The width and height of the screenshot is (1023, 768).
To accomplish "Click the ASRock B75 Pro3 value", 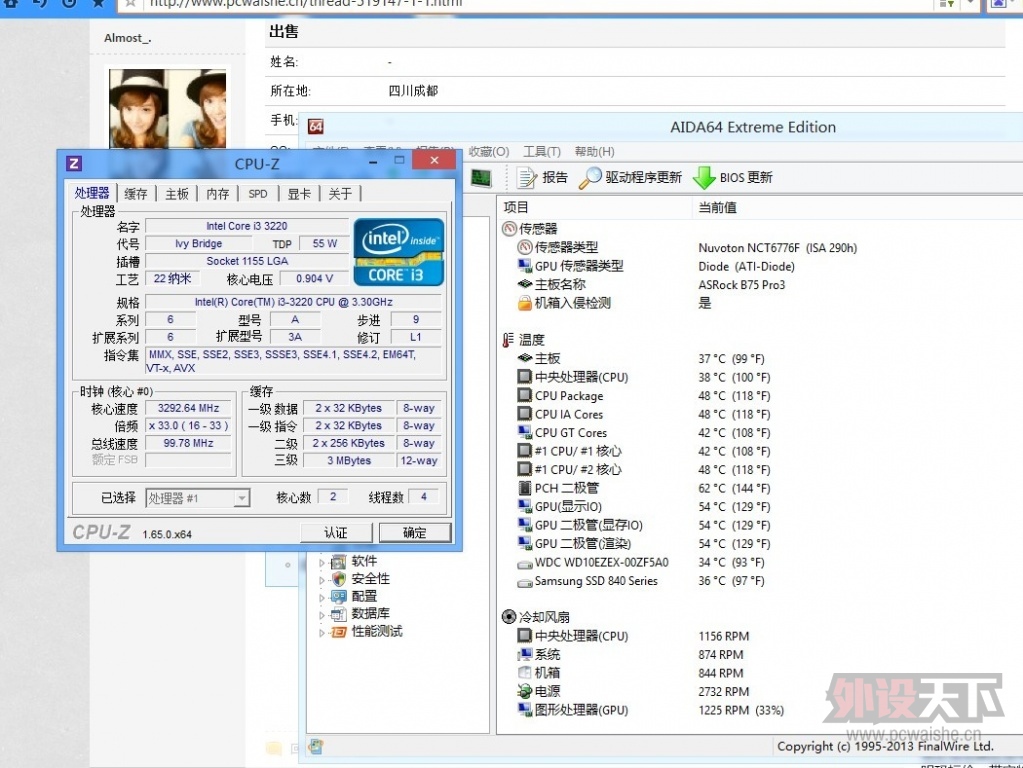I will click(x=742, y=284).
